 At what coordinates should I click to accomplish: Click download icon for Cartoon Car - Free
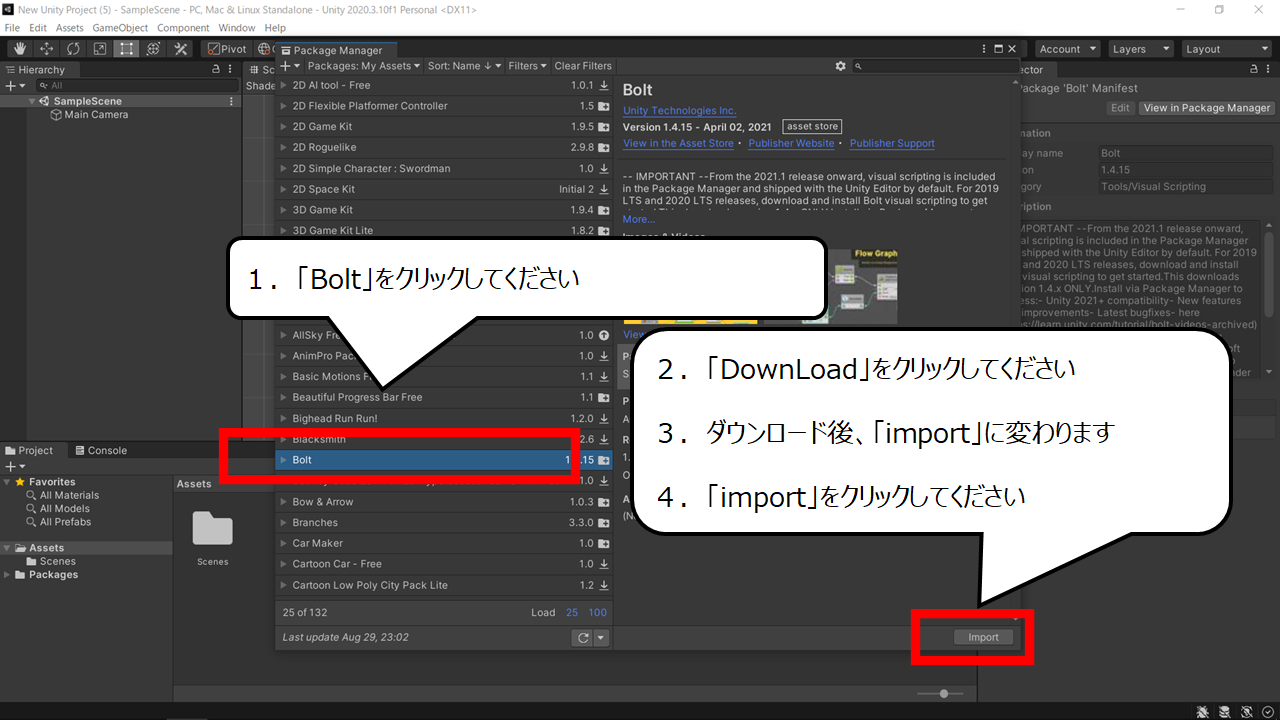point(604,564)
